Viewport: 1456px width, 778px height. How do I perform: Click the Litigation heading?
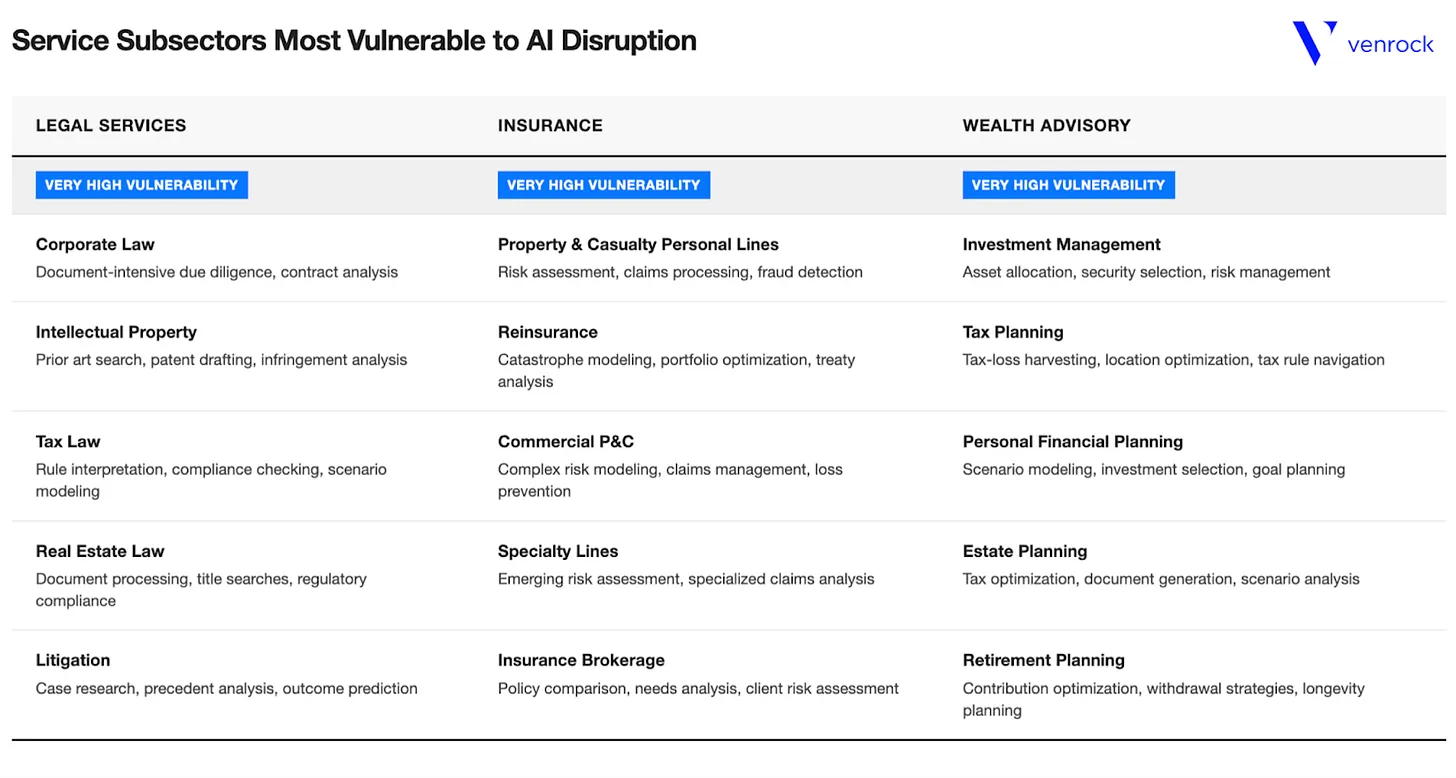pyautogui.click(x=73, y=661)
